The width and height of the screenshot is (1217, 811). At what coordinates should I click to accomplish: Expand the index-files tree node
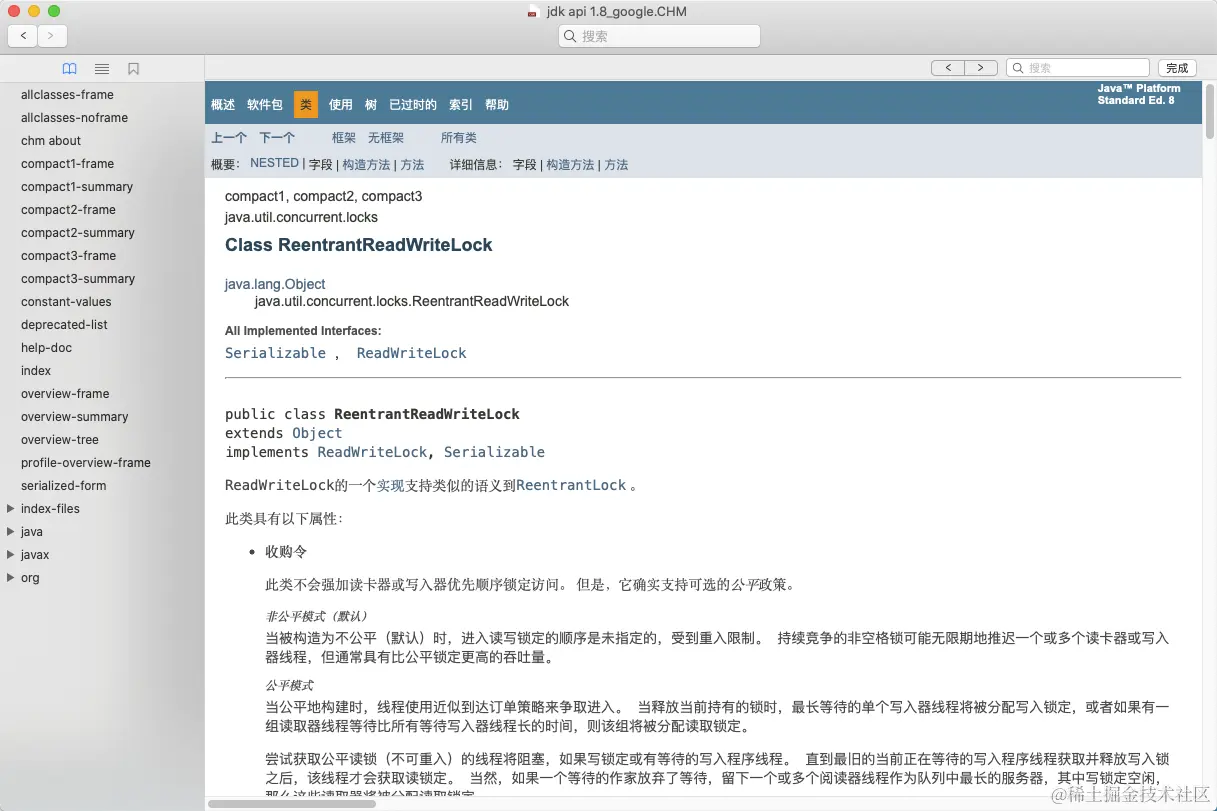(x=10, y=509)
